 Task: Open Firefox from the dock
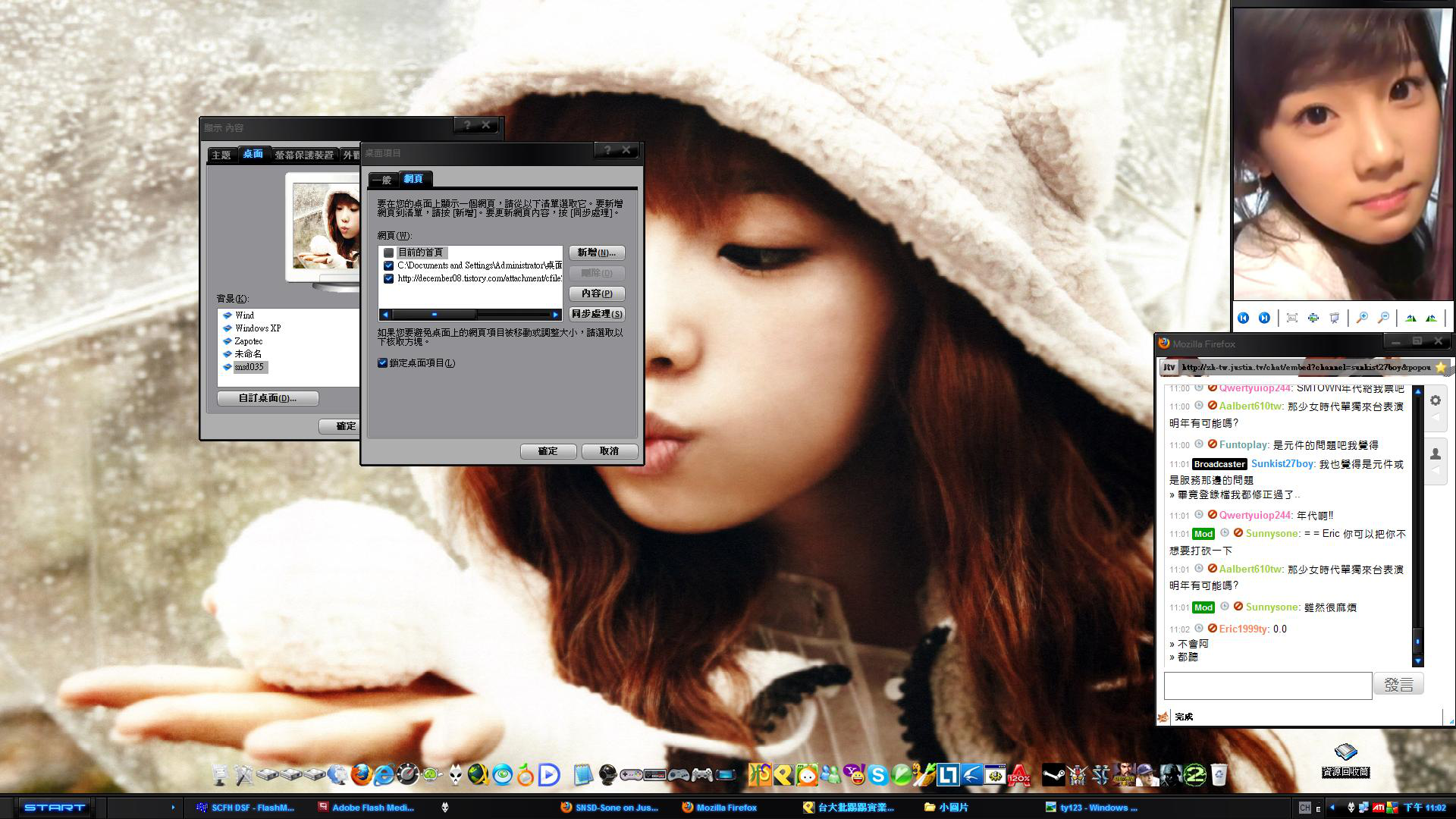[362, 774]
